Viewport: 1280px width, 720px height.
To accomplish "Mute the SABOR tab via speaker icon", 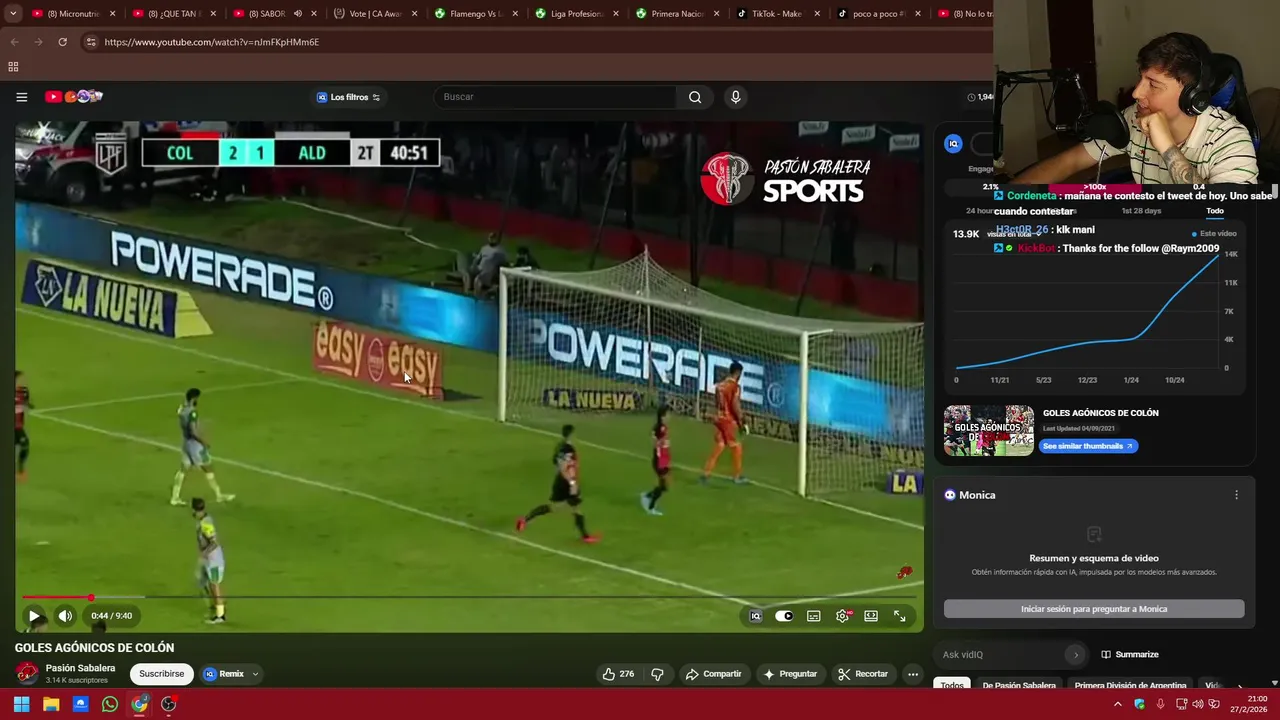I will [298, 14].
